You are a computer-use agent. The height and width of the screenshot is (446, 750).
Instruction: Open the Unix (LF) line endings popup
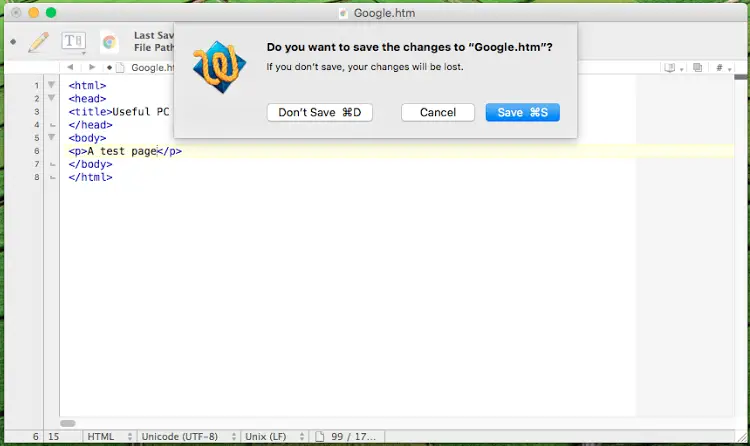click(275, 436)
